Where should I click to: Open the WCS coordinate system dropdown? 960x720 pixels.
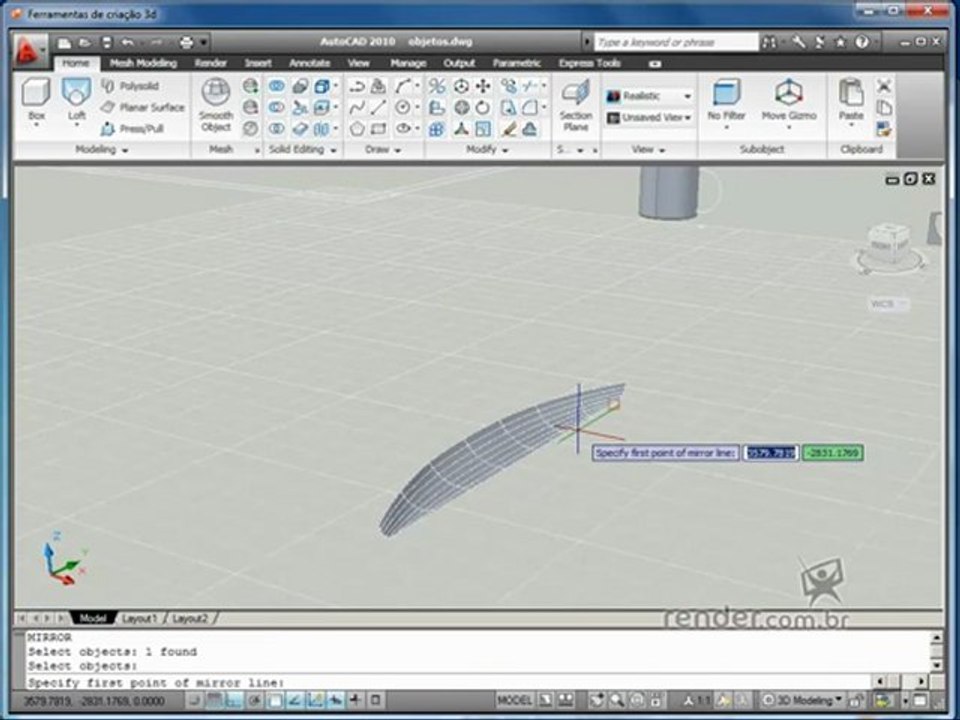point(889,304)
